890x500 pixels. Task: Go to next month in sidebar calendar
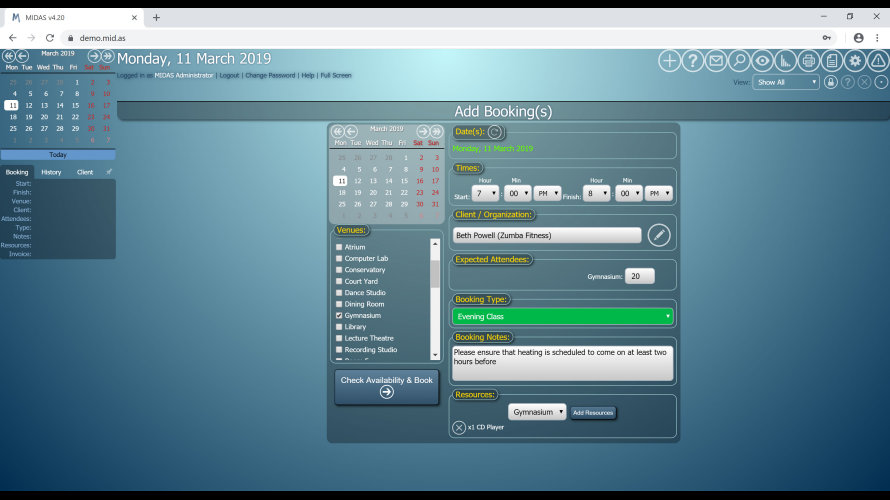94,56
